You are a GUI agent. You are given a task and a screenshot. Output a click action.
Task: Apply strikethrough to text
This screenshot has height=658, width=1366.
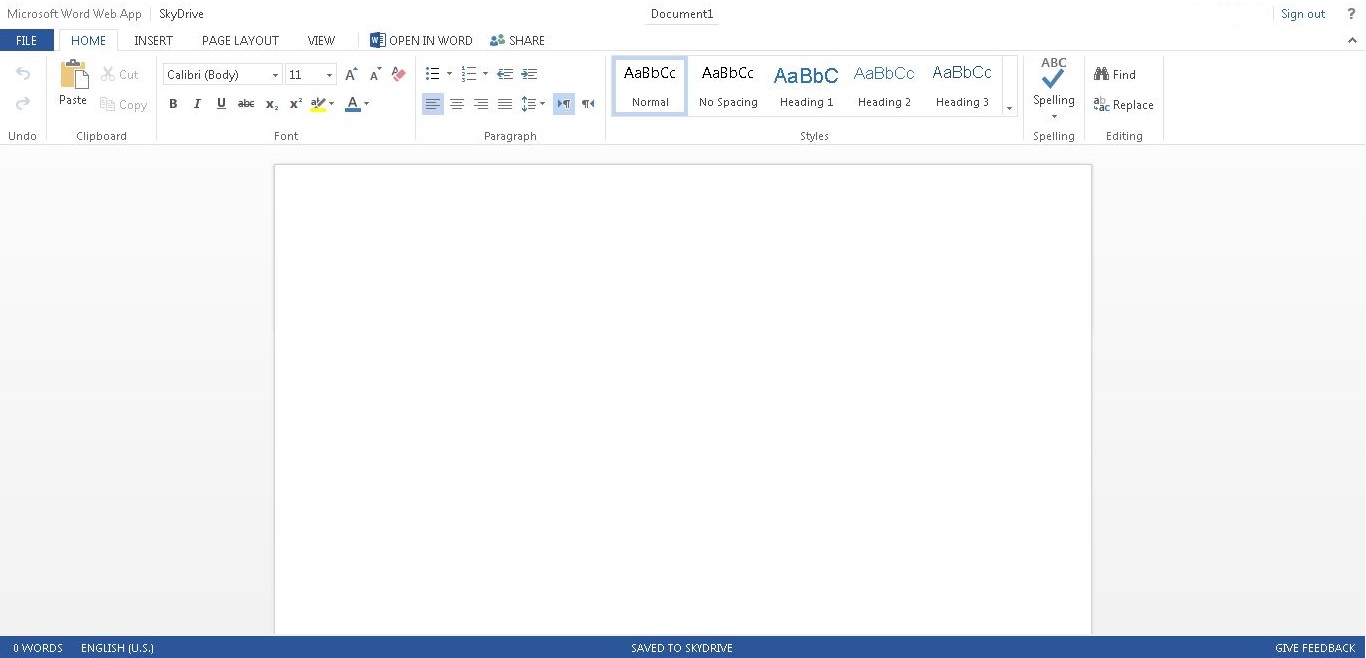pyautogui.click(x=246, y=104)
